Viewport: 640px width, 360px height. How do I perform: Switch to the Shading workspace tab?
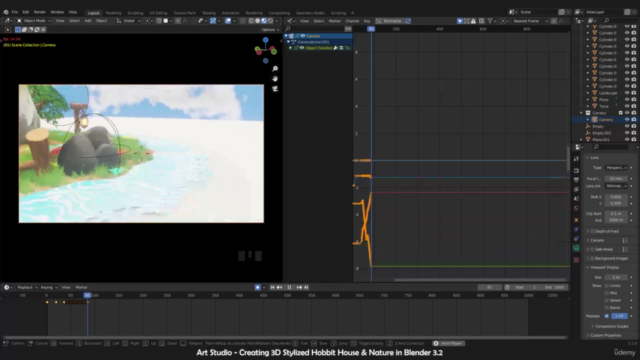(209, 13)
